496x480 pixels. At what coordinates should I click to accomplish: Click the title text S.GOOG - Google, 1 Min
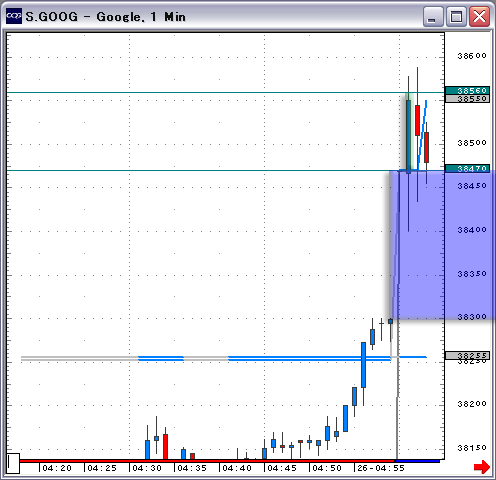click(x=105, y=17)
